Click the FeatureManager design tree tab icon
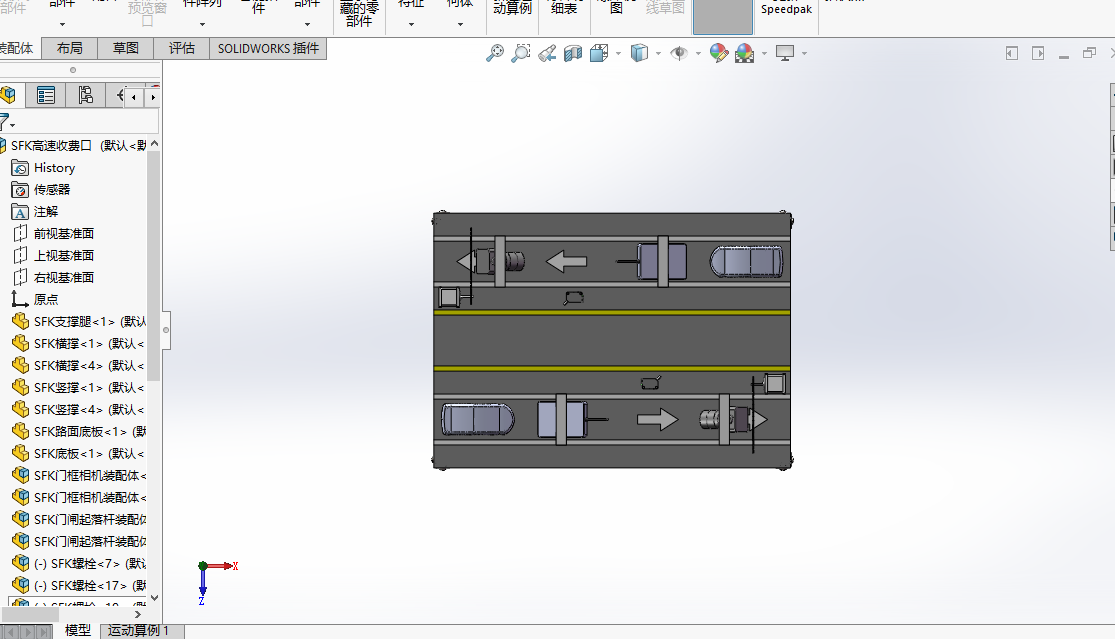 (9, 95)
